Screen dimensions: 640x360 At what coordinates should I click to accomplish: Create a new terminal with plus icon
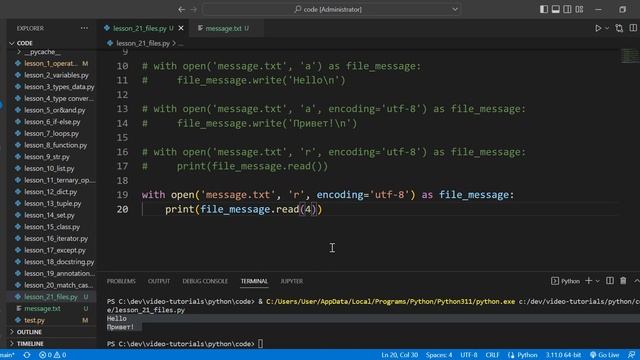[x=589, y=281]
